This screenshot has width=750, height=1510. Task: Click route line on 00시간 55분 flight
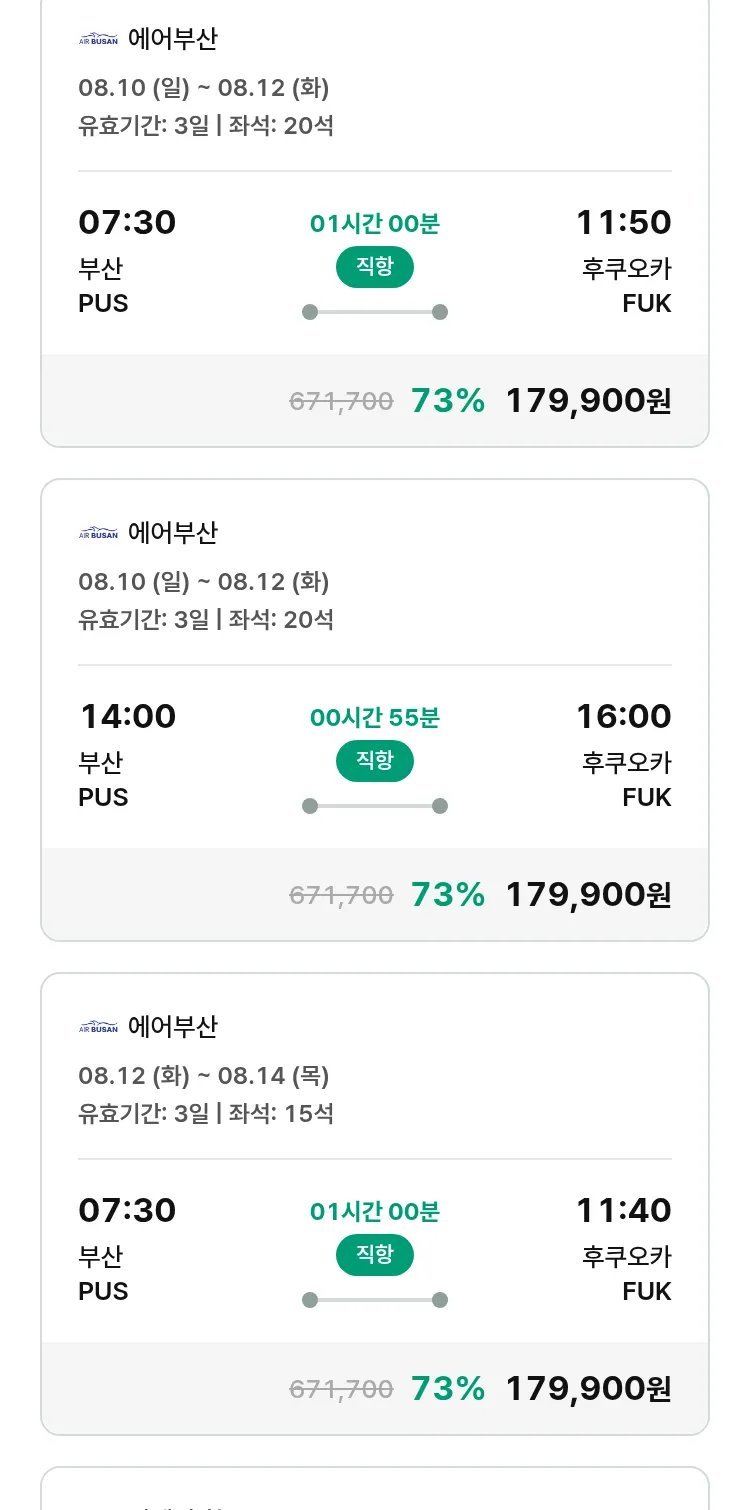(374, 806)
